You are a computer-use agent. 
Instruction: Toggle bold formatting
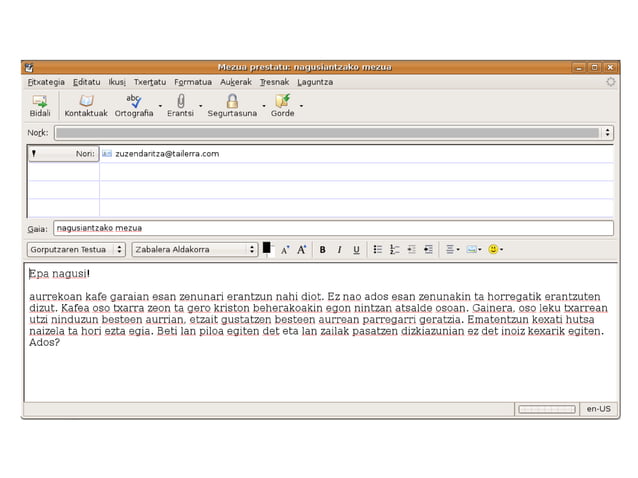(x=322, y=249)
